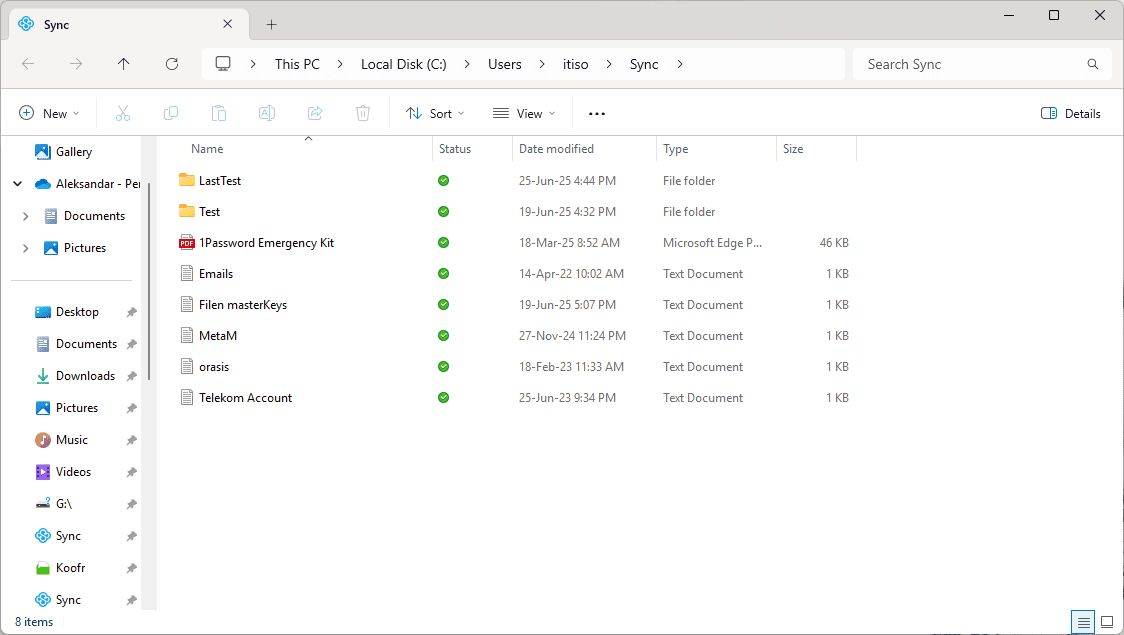
Task: Toggle the Details pane
Action: [x=1070, y=113]
